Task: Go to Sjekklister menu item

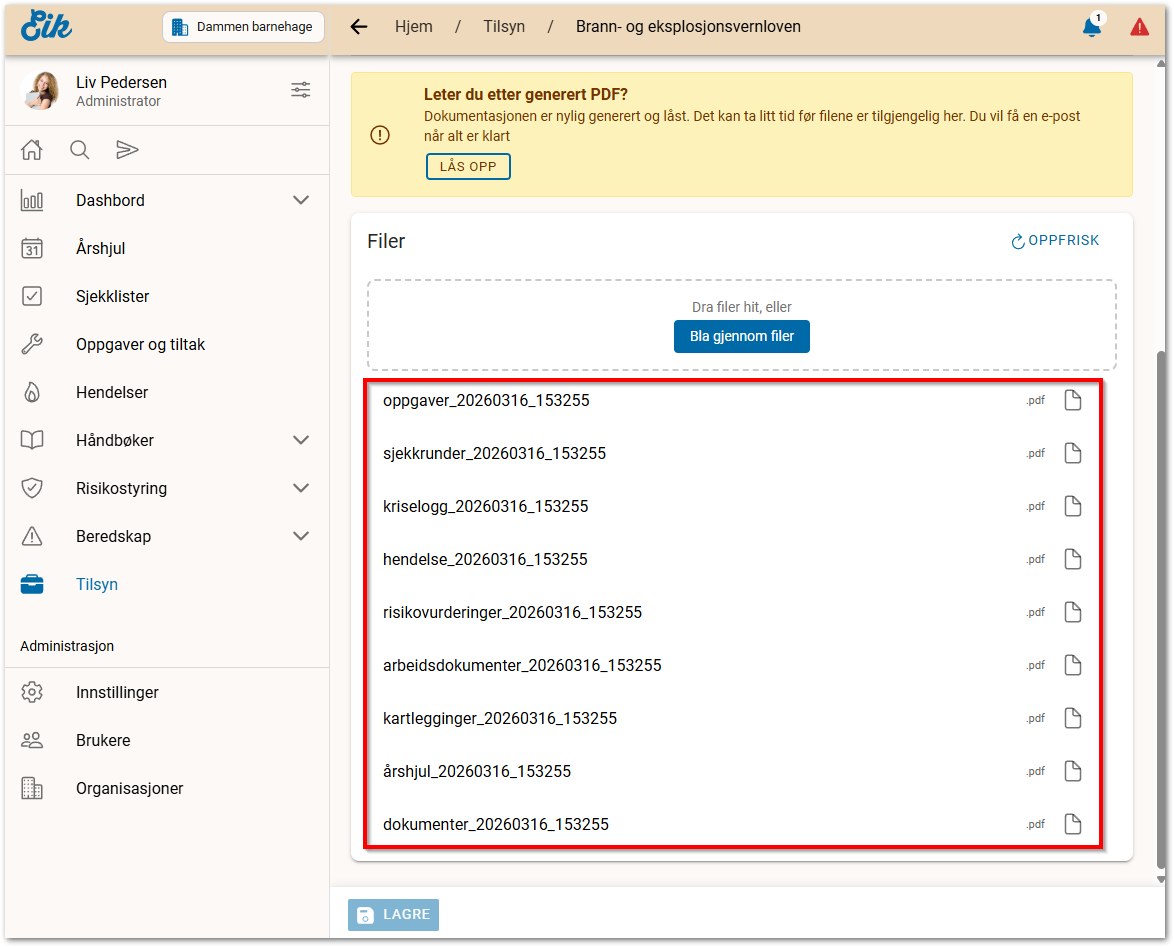Action: [x=112, y=296]
